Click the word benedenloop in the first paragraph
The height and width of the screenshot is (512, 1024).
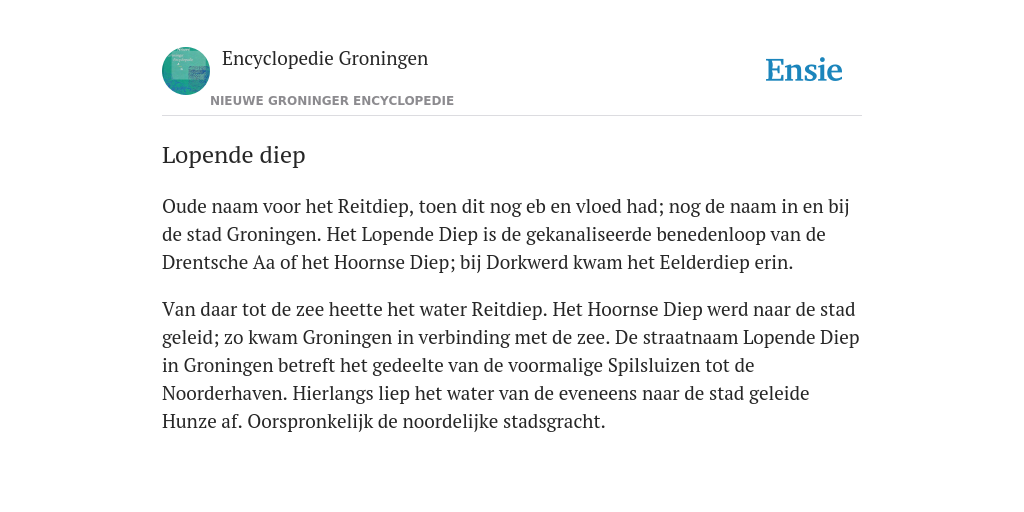(711, 234)
